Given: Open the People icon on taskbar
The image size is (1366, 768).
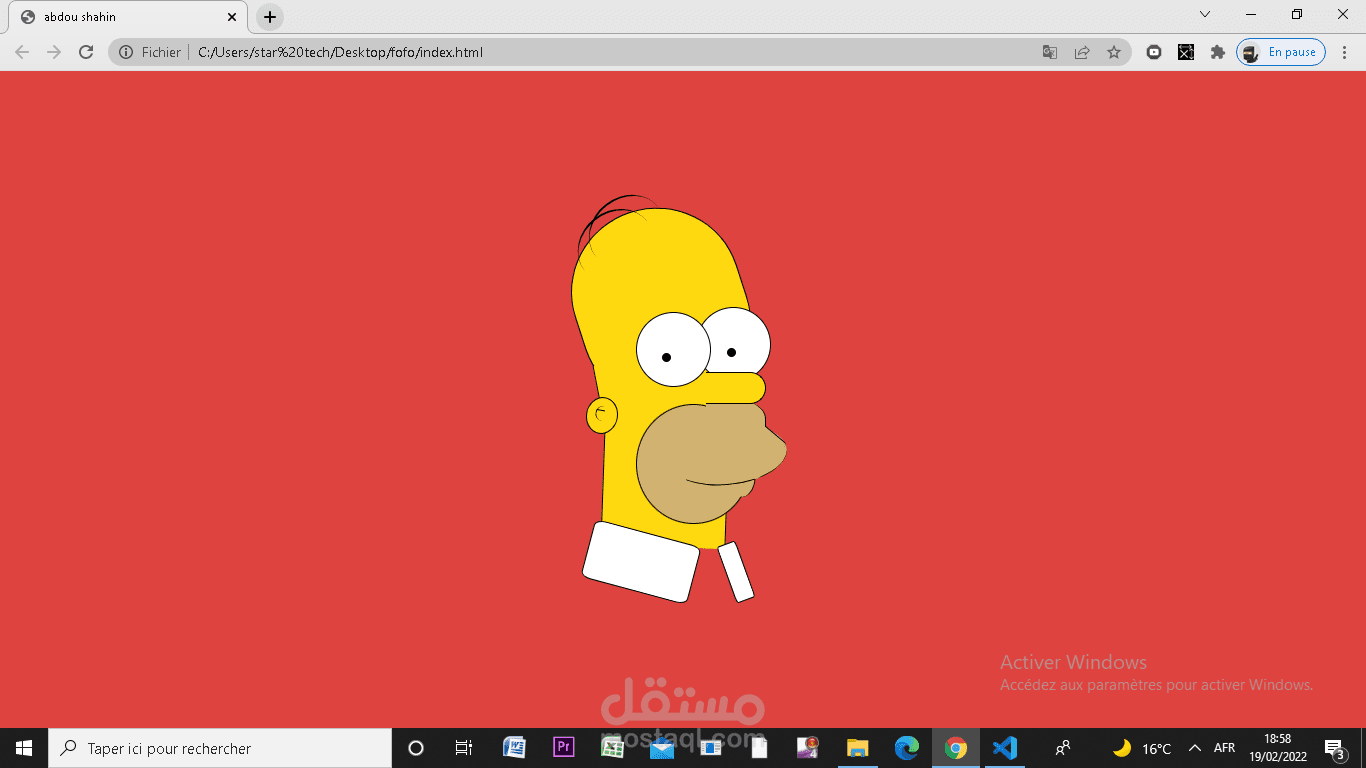Looking at the screenshot, I should [1063, 748].
